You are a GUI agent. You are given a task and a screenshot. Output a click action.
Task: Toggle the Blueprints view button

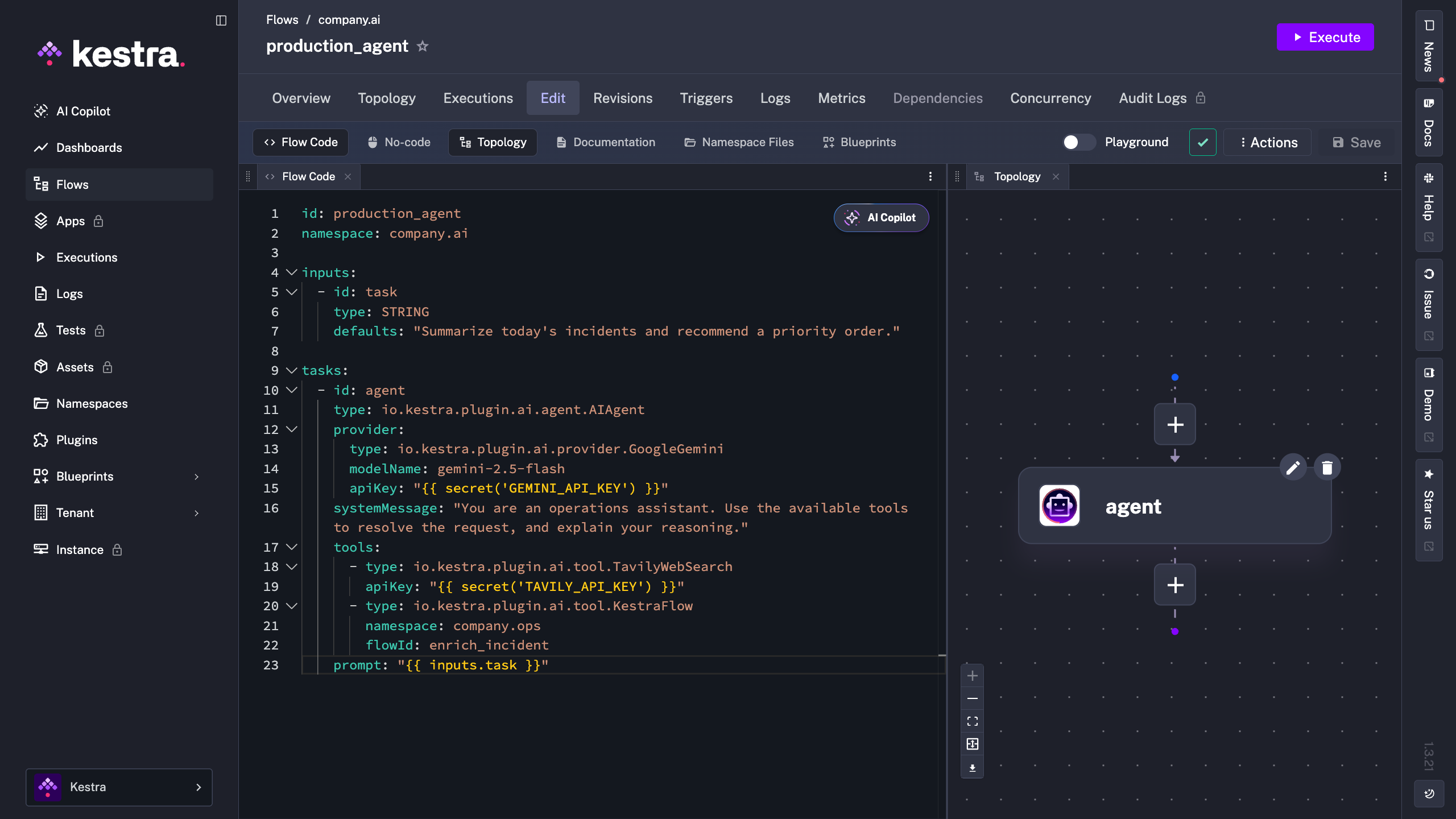point(859,142)
